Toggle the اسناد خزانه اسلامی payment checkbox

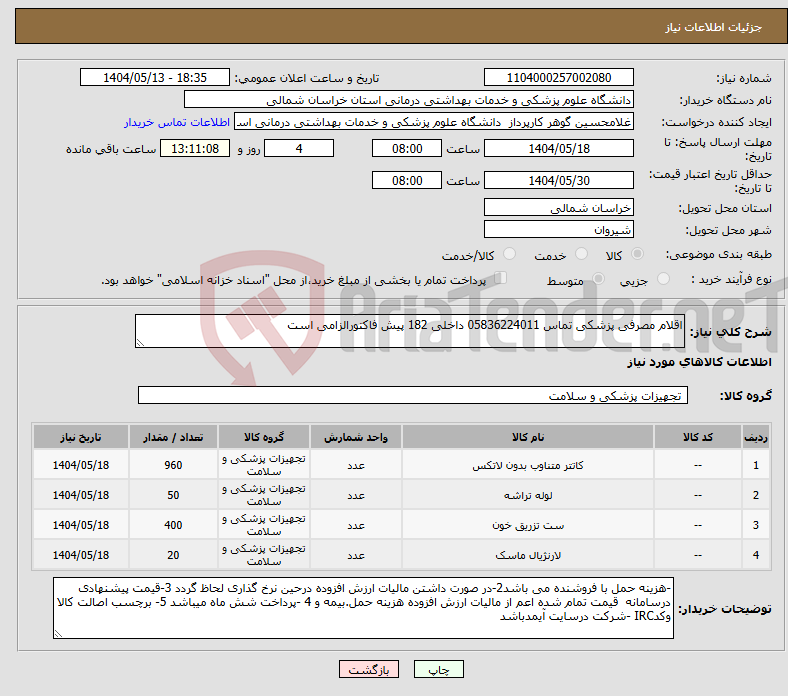501,278
